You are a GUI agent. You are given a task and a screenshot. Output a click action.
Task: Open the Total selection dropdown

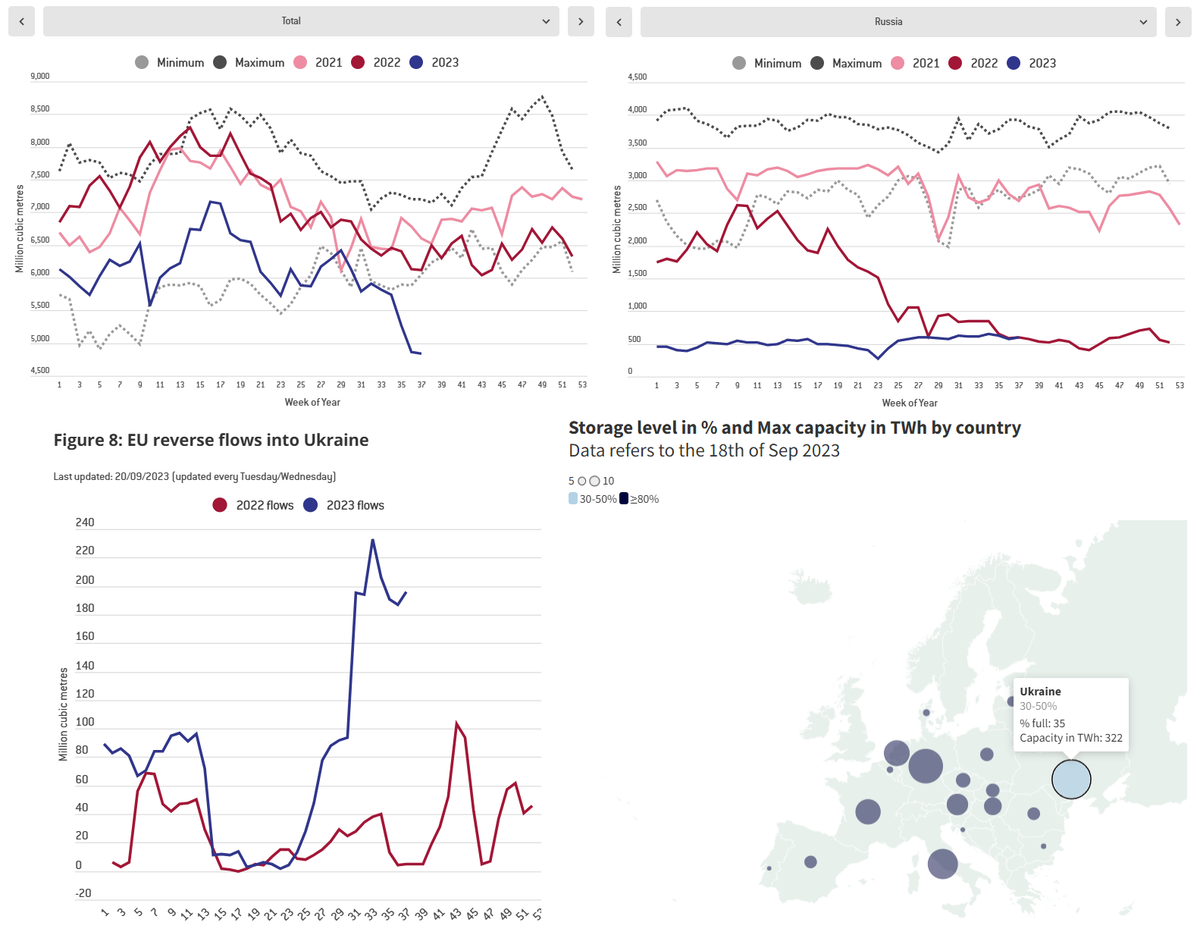point(301,21)
